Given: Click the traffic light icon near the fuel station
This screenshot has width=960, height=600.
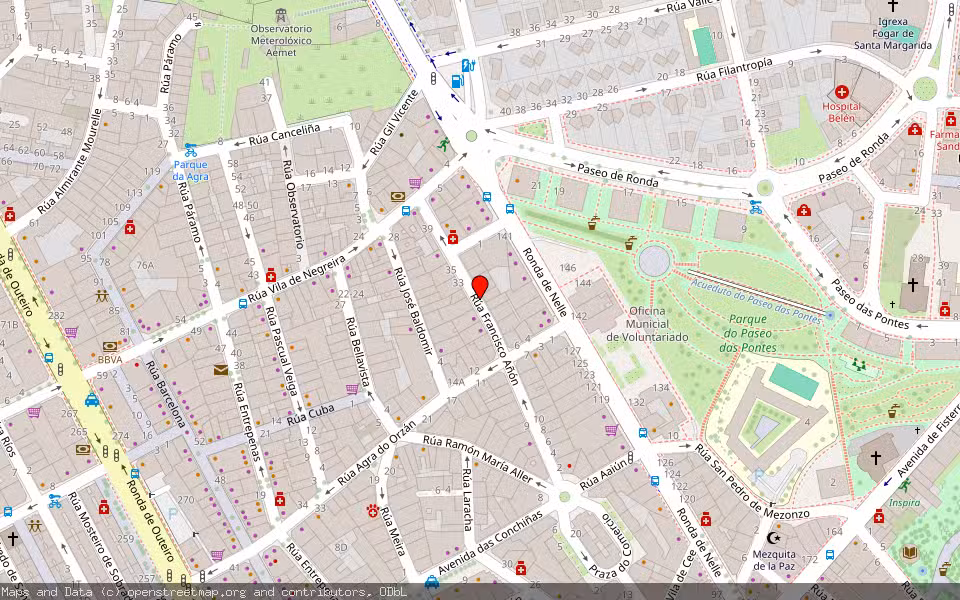Looking at the screenshot, I should [434, 78].
